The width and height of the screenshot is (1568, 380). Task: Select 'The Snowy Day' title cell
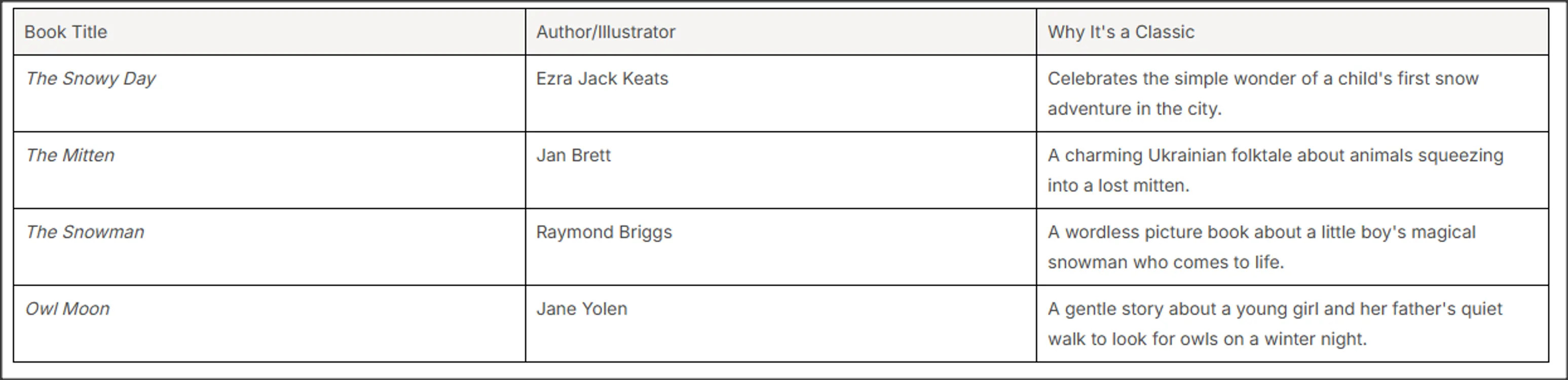(91, 79)
